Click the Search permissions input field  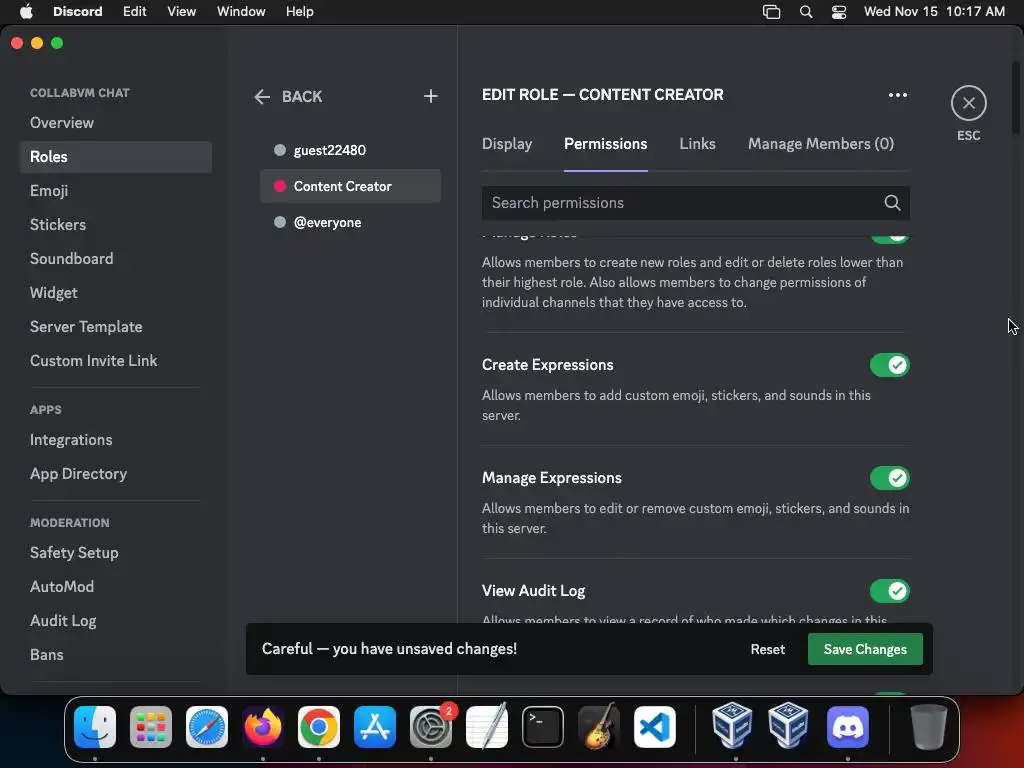pos(696,203)
